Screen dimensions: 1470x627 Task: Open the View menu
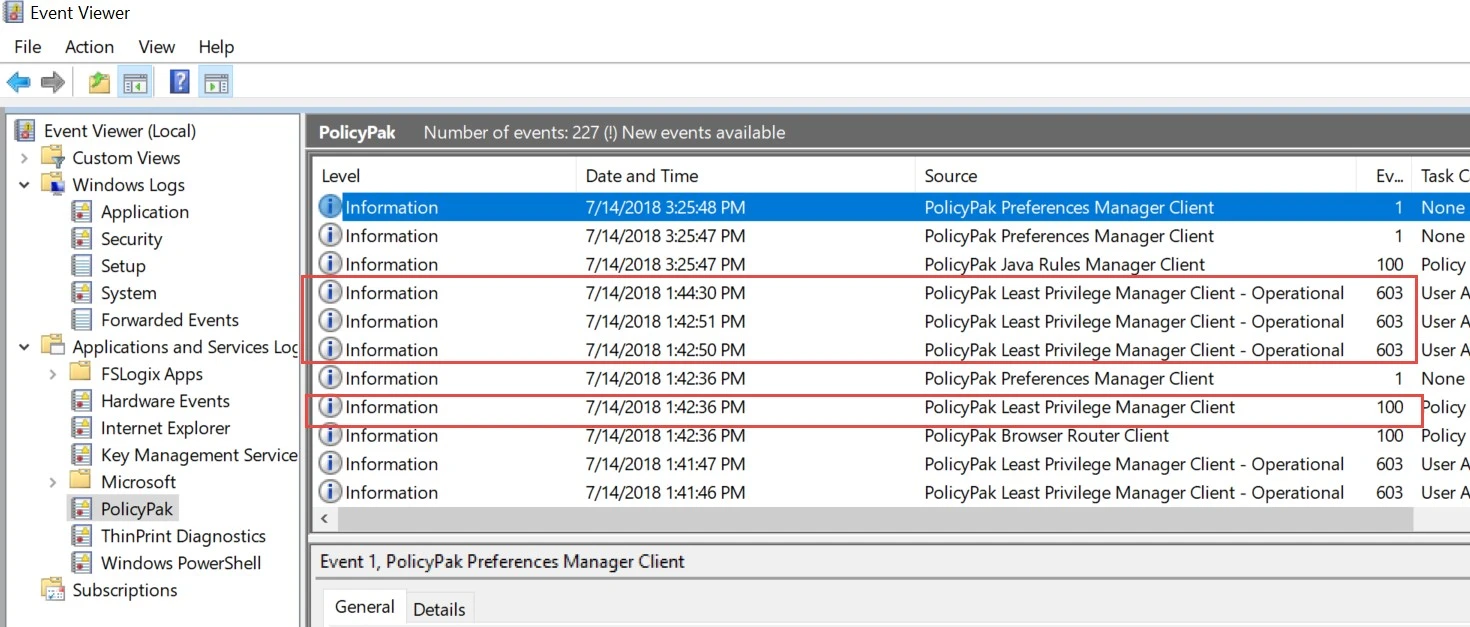coord(157,47)
